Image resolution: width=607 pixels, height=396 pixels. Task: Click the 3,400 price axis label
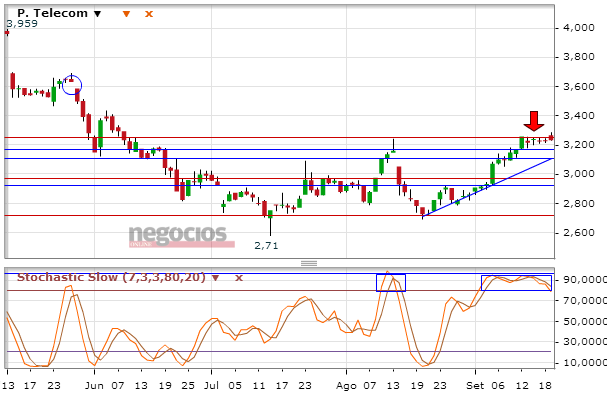tap(579, 115)
